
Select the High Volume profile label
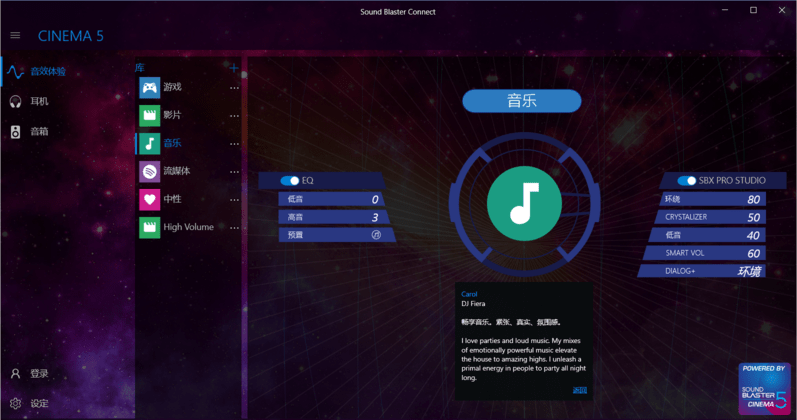(x=189, y=227)
